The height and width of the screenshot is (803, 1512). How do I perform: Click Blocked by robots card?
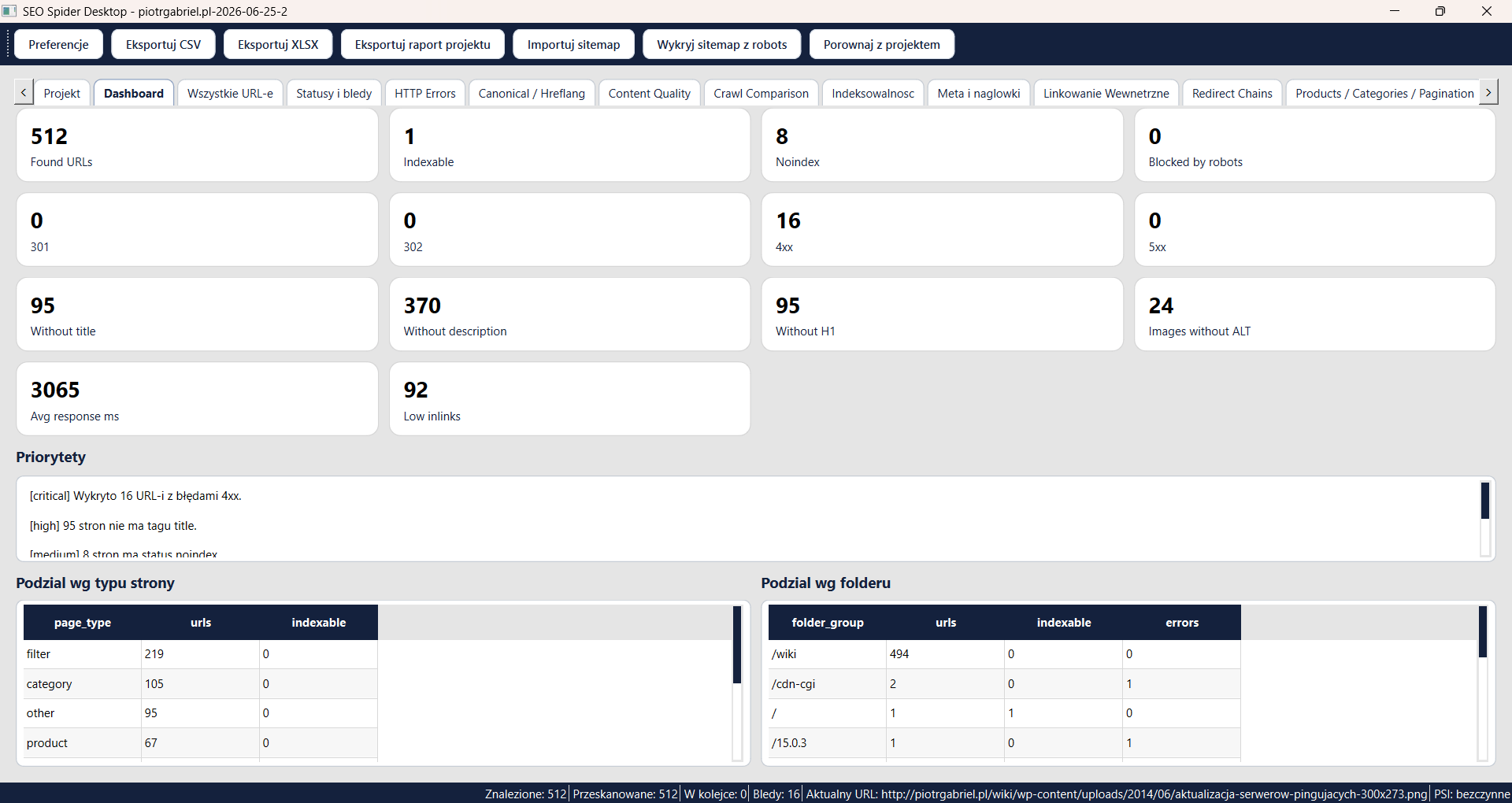pyautogui.click(x=1314, y=146)
